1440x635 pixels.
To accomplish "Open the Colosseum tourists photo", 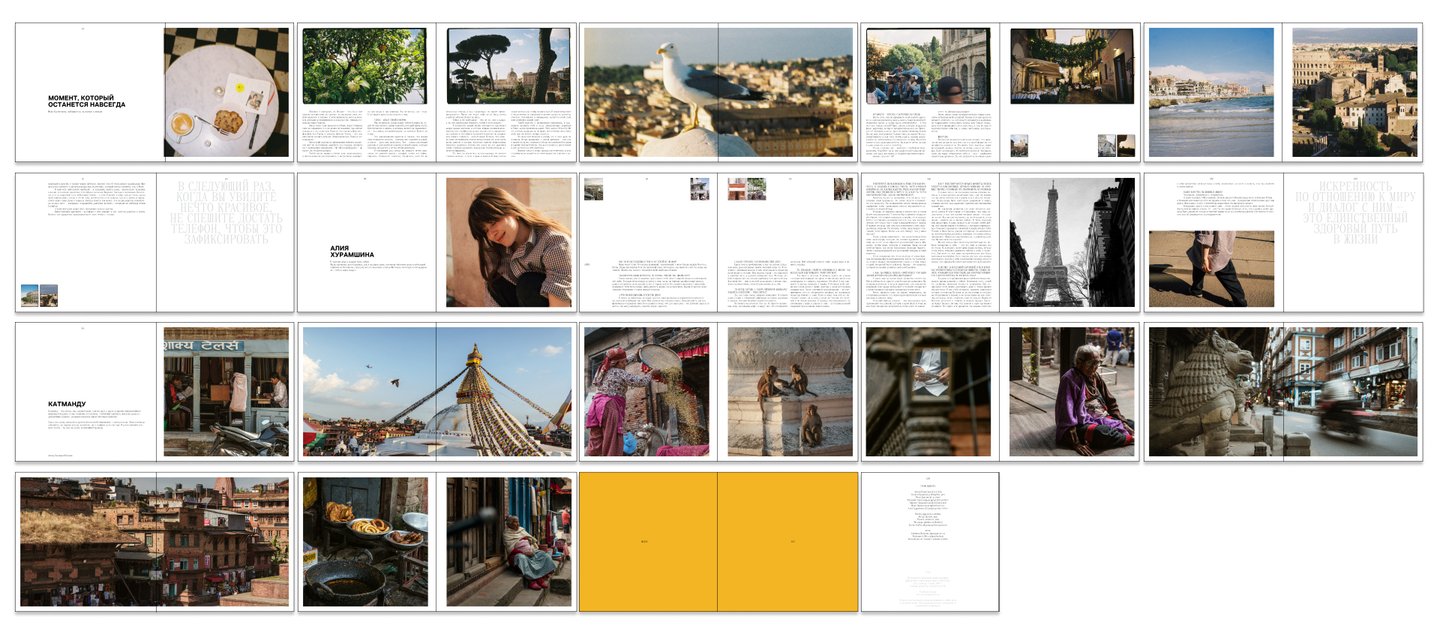I will [927, 66].
